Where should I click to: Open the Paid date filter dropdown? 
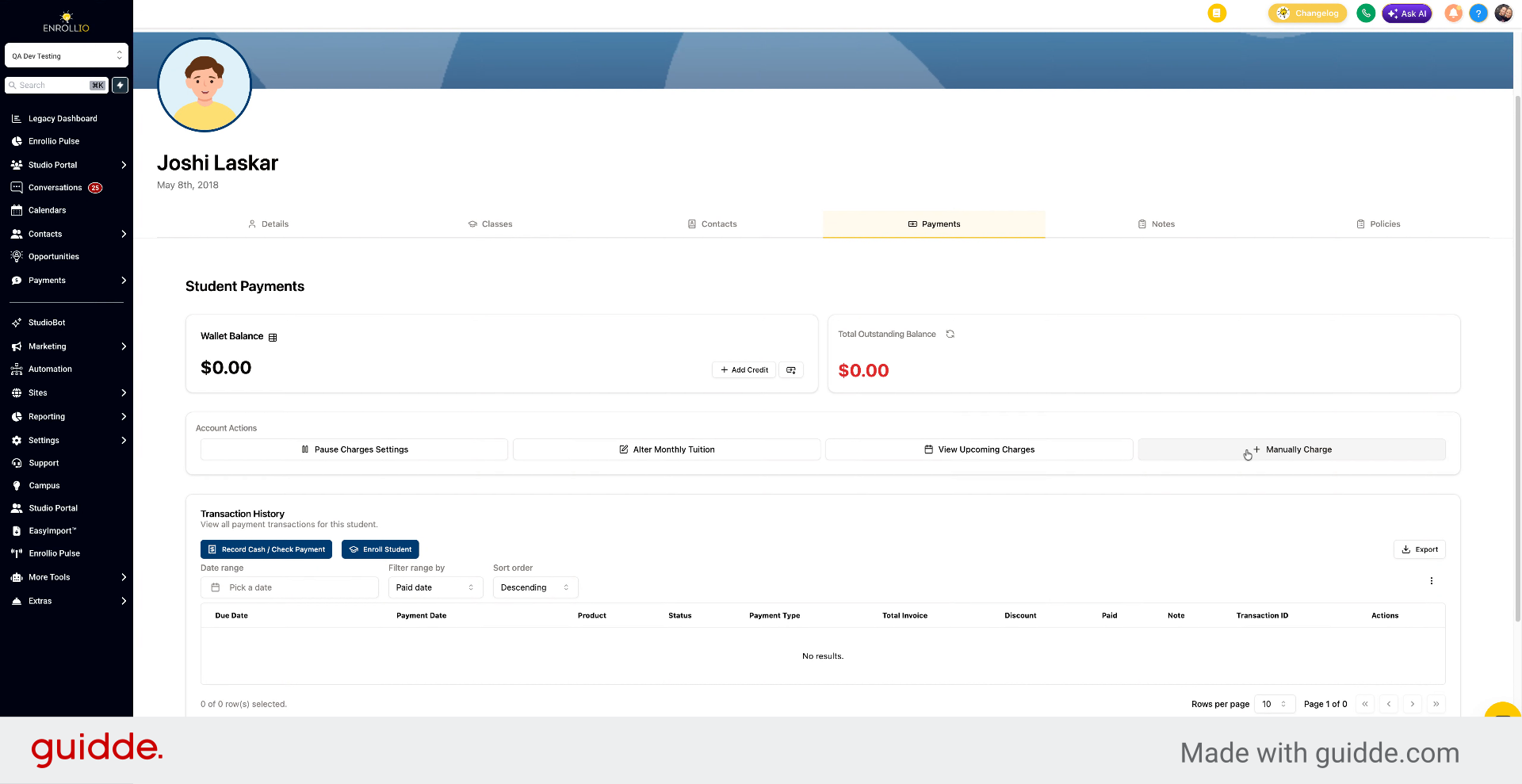click(x=435, y=587)
